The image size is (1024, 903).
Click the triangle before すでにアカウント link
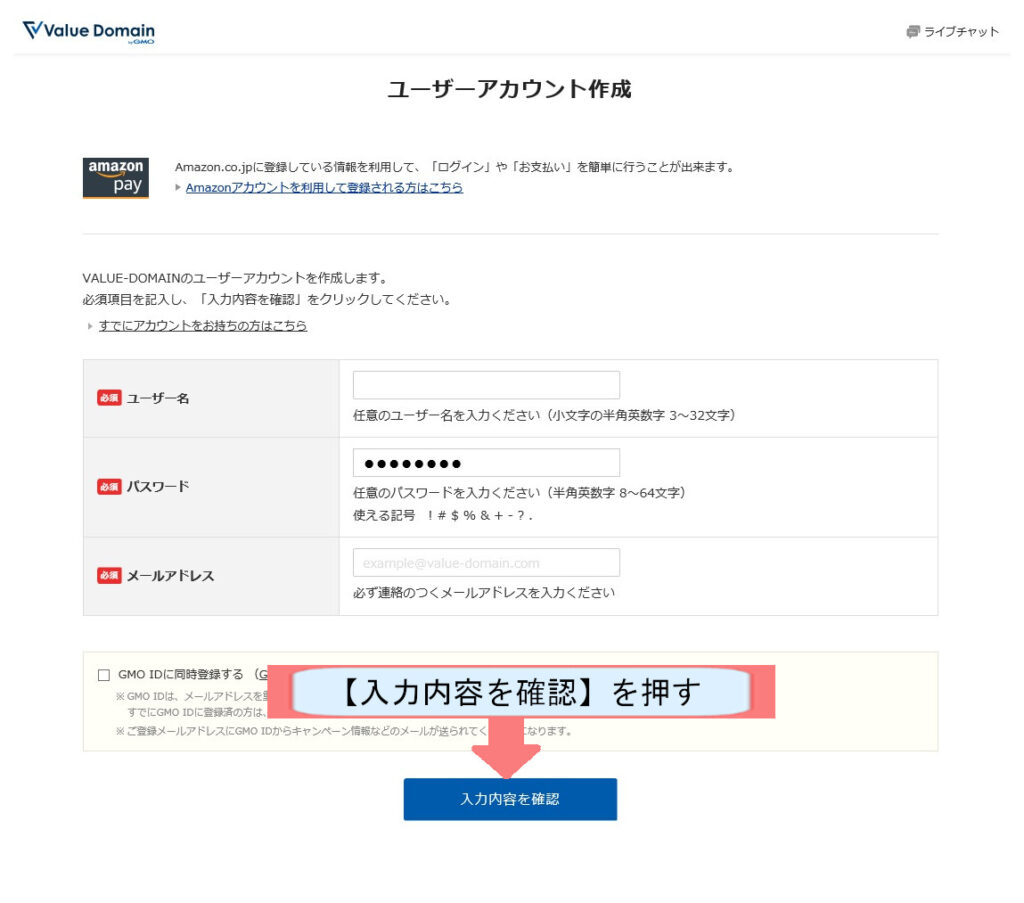[91, 325]
